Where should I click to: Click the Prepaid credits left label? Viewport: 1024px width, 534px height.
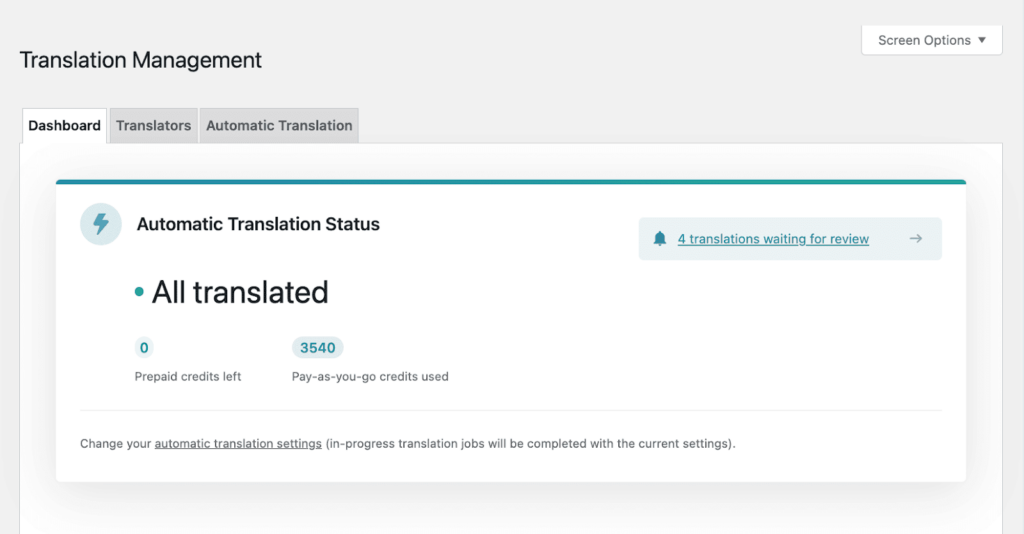(x=187, y=377)
